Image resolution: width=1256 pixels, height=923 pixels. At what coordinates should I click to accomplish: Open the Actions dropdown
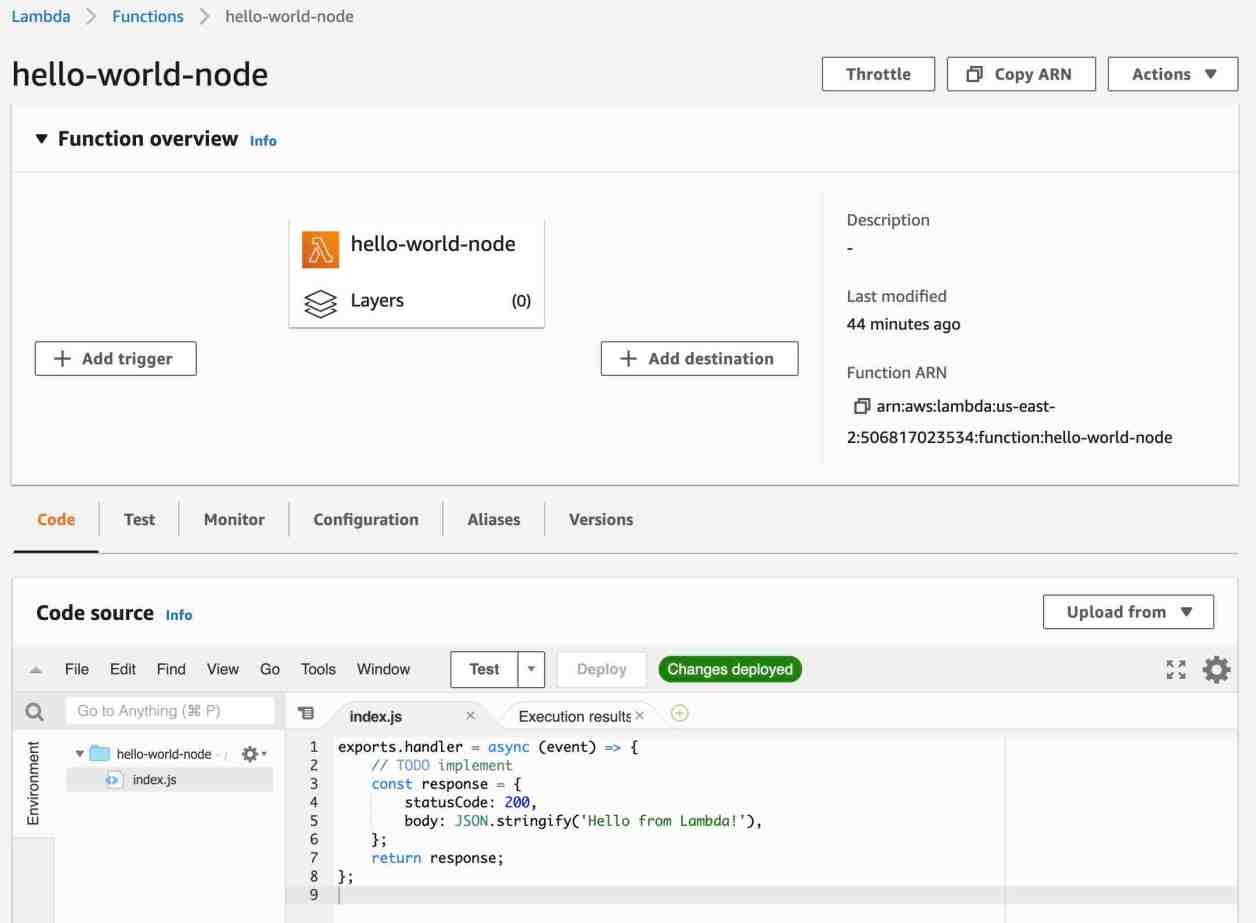point(1173,74)
